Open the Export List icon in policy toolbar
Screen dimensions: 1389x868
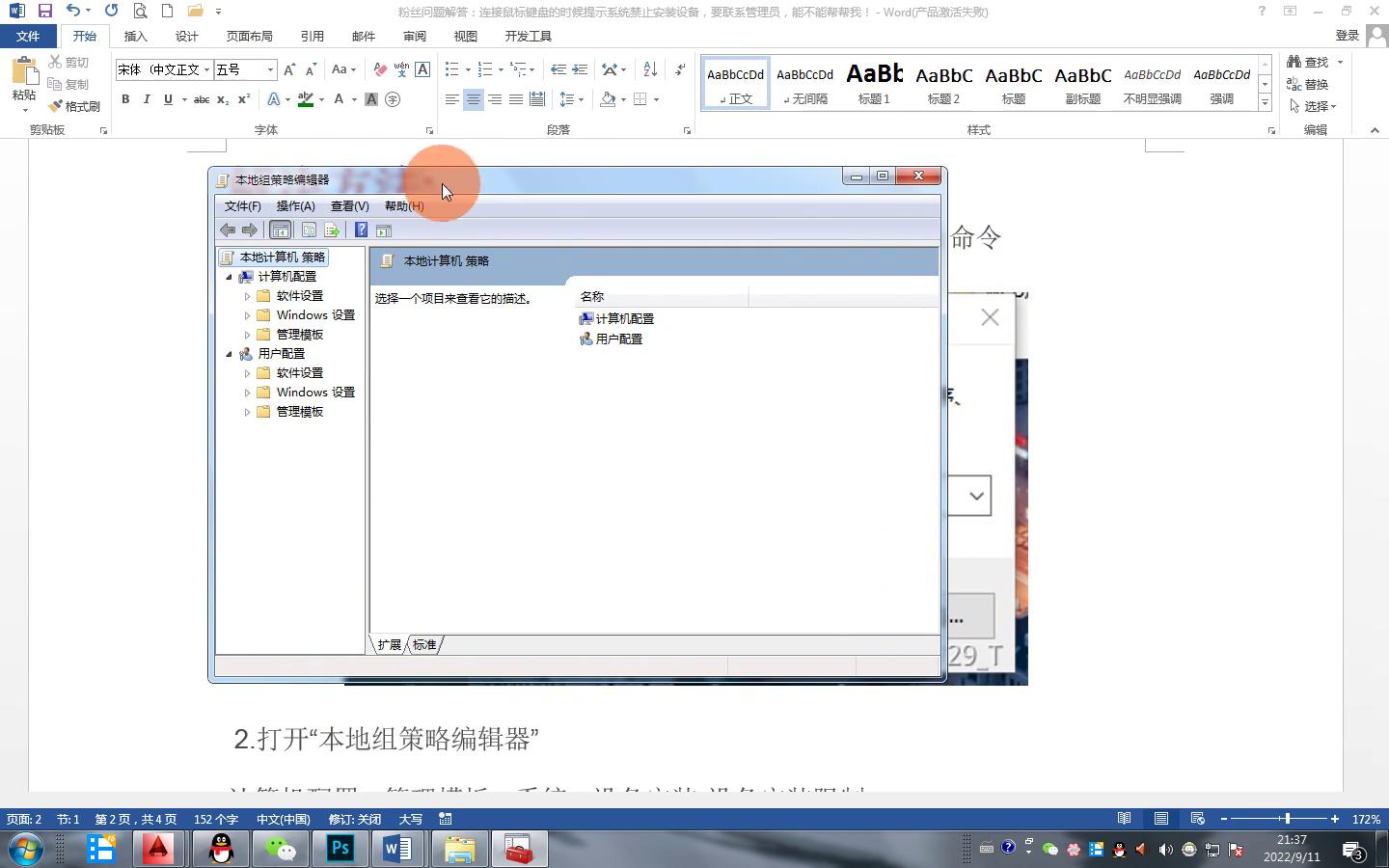click(x=331, y=230)
